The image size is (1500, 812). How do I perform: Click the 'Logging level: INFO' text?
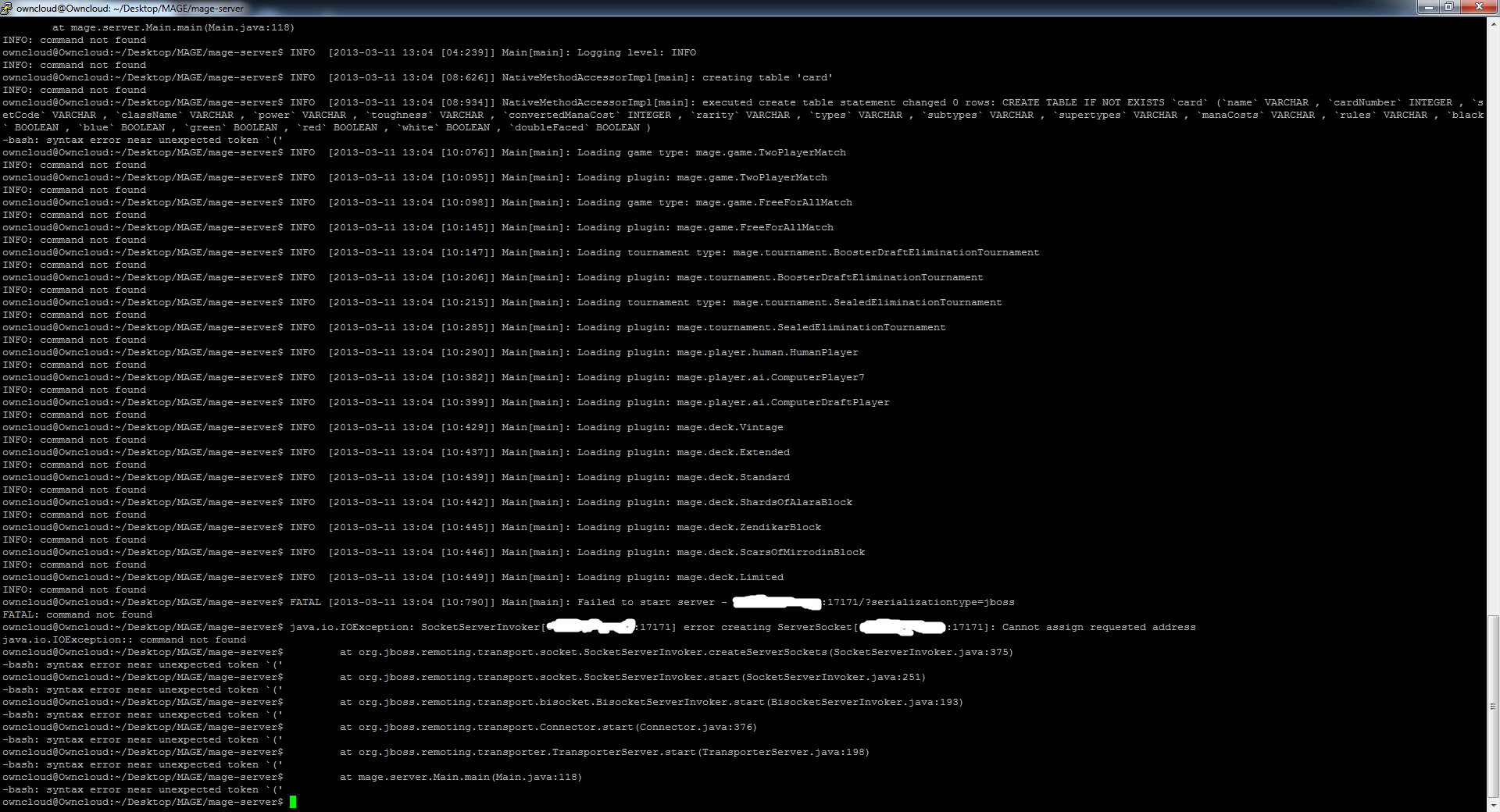(x=636, y=52)
